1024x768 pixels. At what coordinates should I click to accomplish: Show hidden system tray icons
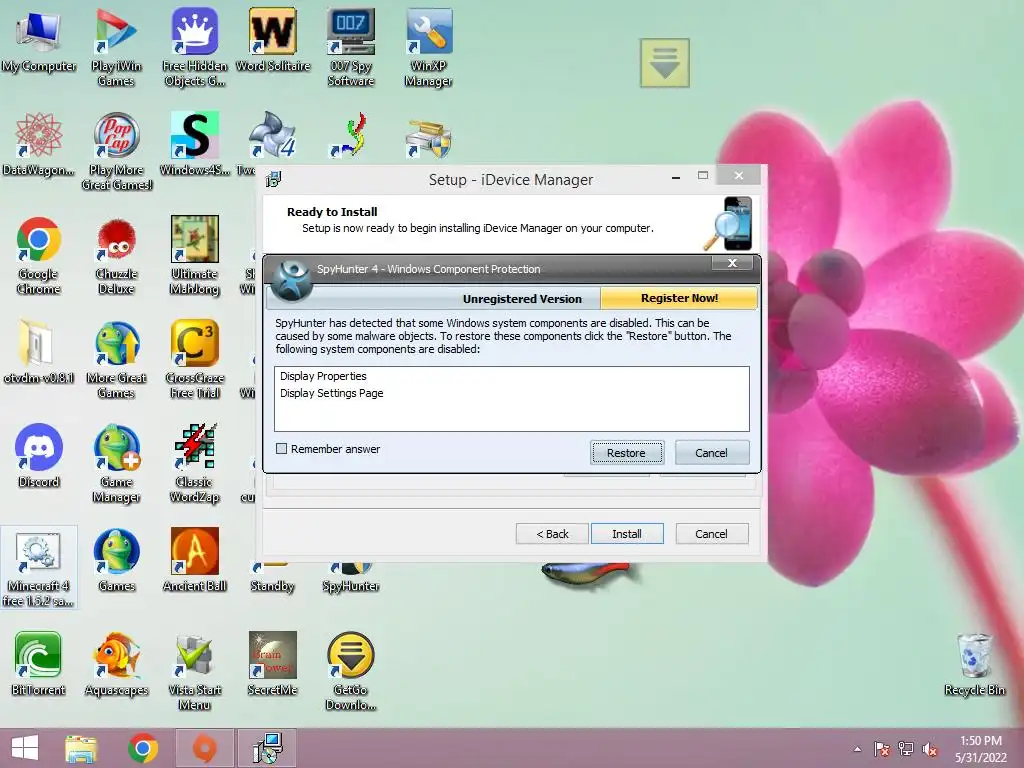coord(857,749)
